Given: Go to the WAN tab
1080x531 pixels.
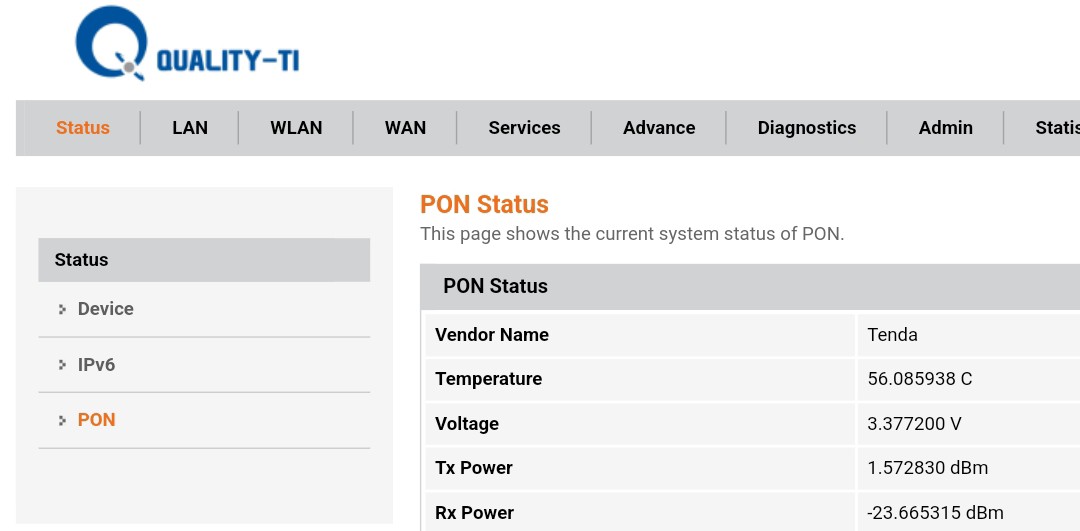Looking at the screenshot, I should pos(405,128).
